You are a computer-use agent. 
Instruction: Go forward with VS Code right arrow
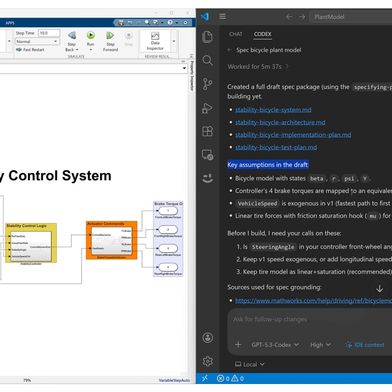pos(302,17)
